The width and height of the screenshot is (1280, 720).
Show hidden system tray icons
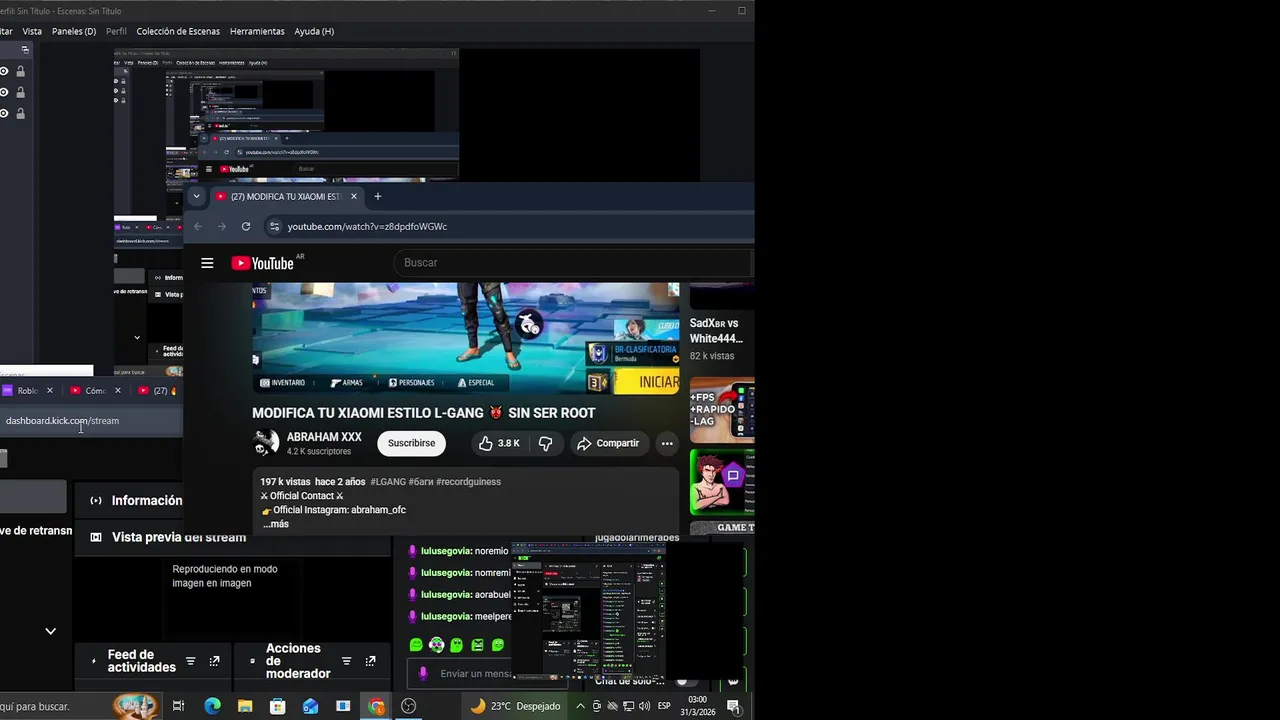pyautogui.click(x=580, y=706)
